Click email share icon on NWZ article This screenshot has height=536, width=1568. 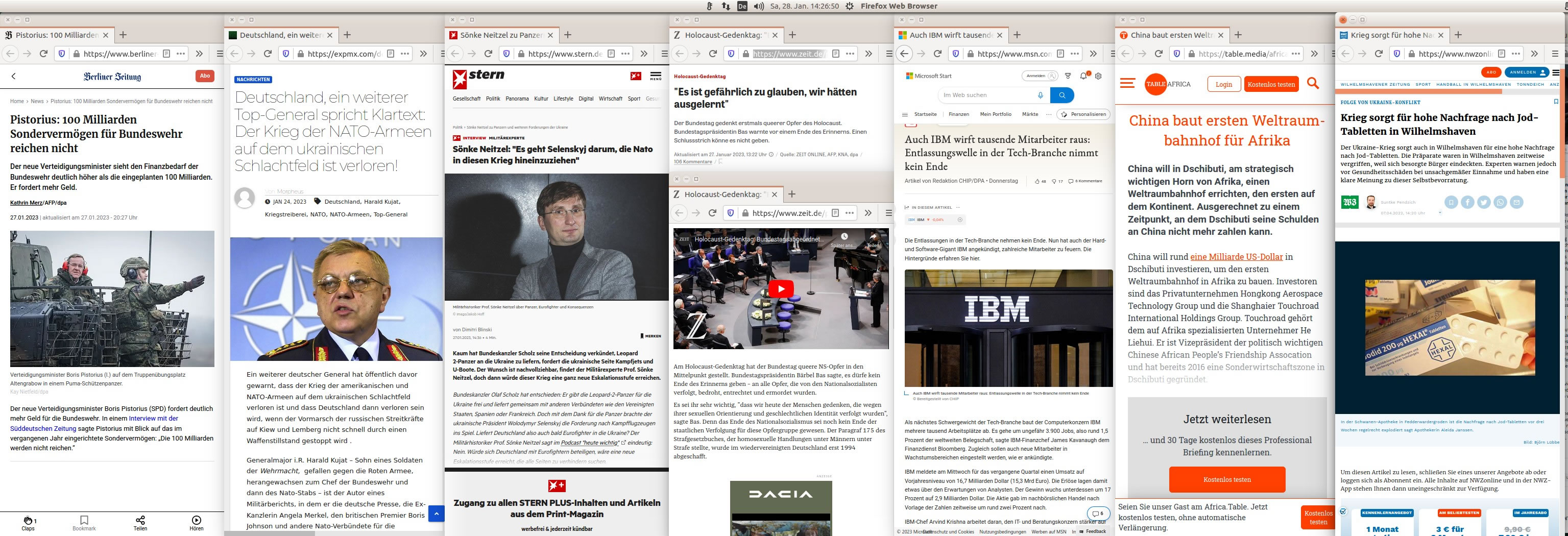(1517, 202)
